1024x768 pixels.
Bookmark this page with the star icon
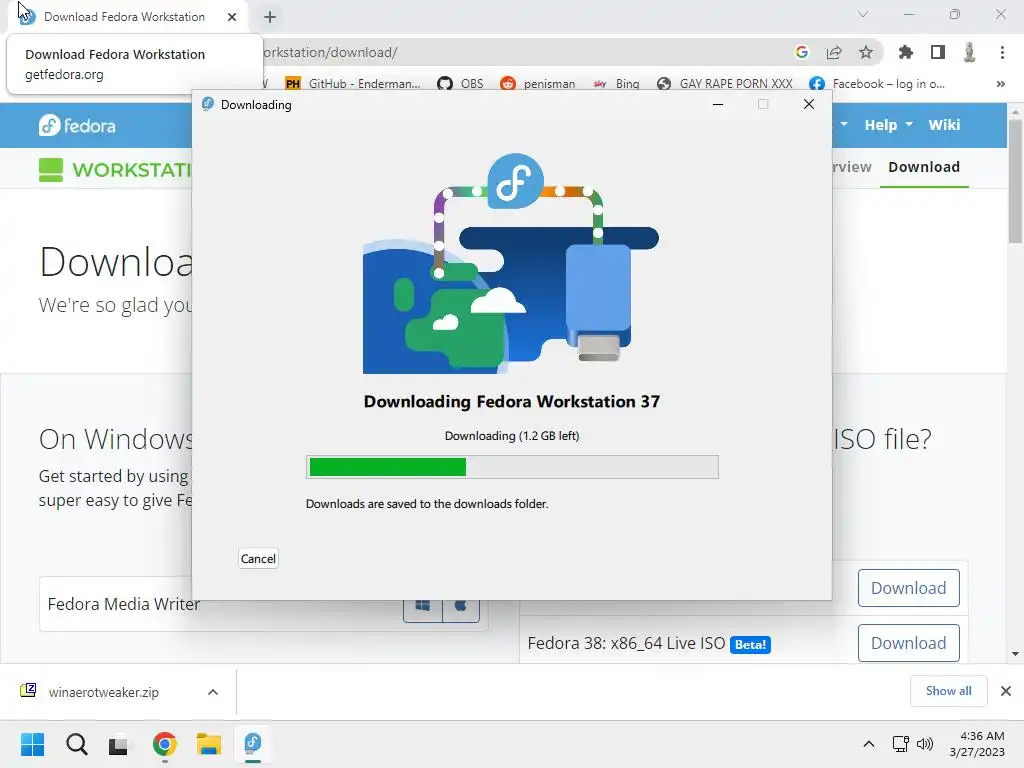pos(866,52)
